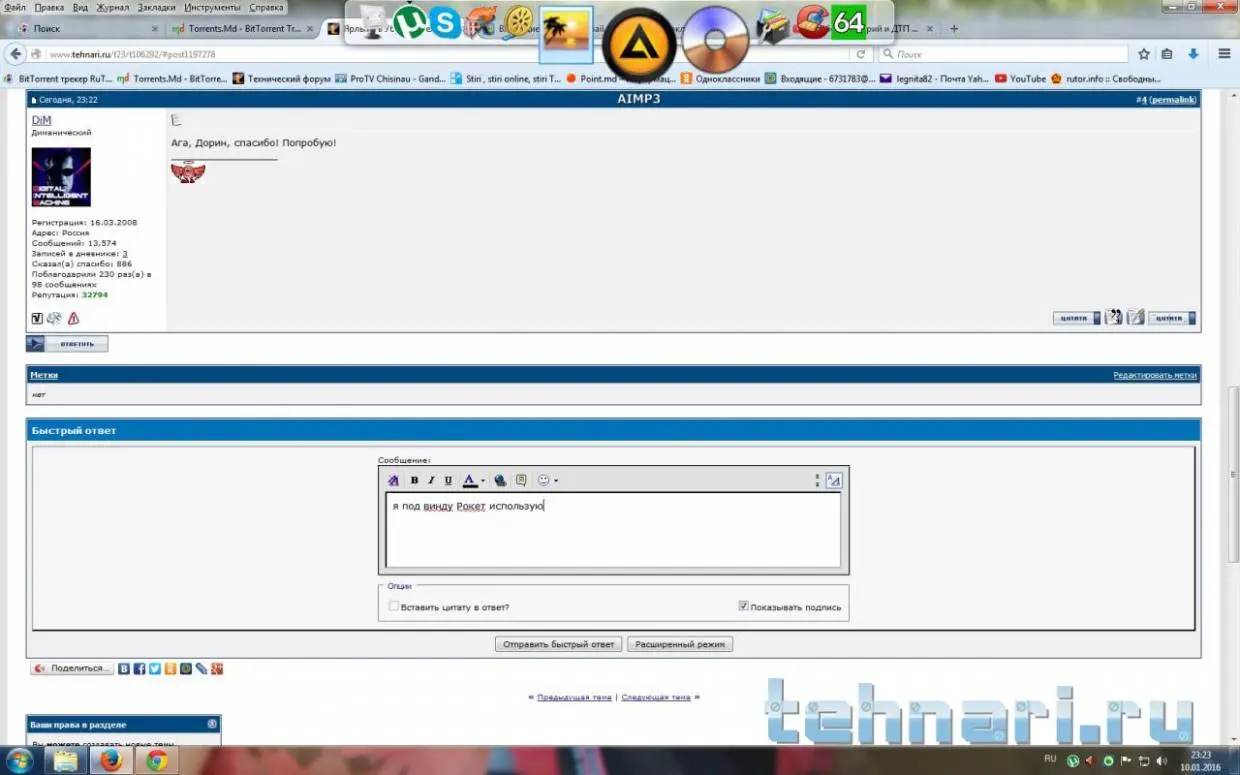
Task: Bookmark this page with the star icon
Action: [1144, 54]
